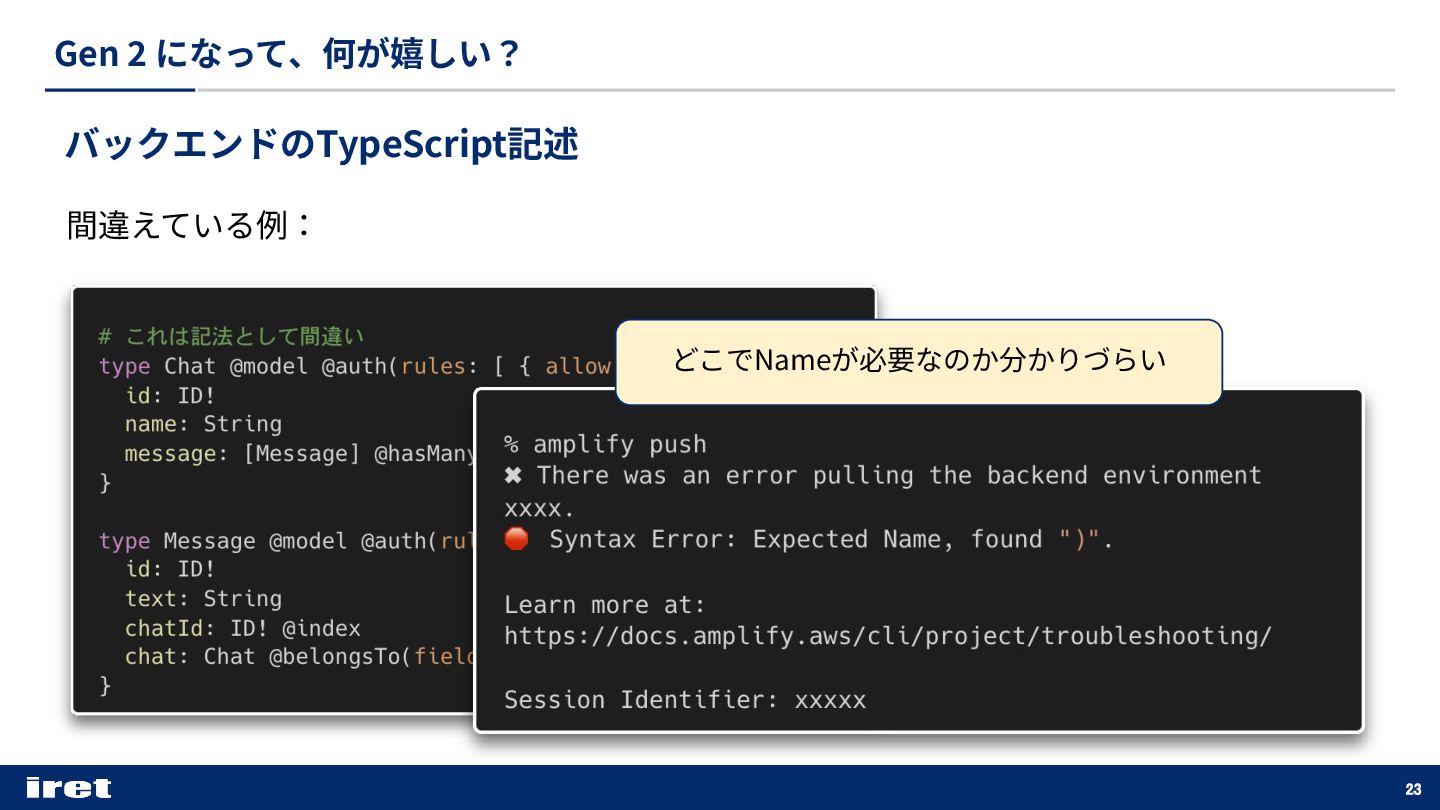The height and width of the screenshot is (810, 1440).
Task: Click the 'name: String' line
Action: point(203,424)
